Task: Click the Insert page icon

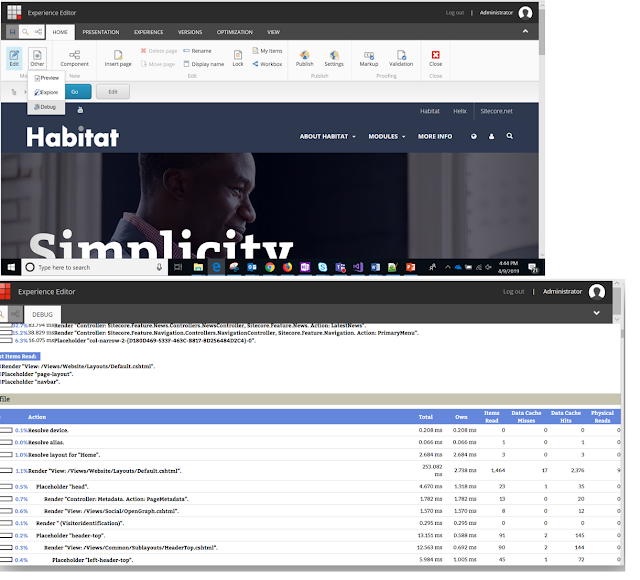Action: (x=118, y=58)
